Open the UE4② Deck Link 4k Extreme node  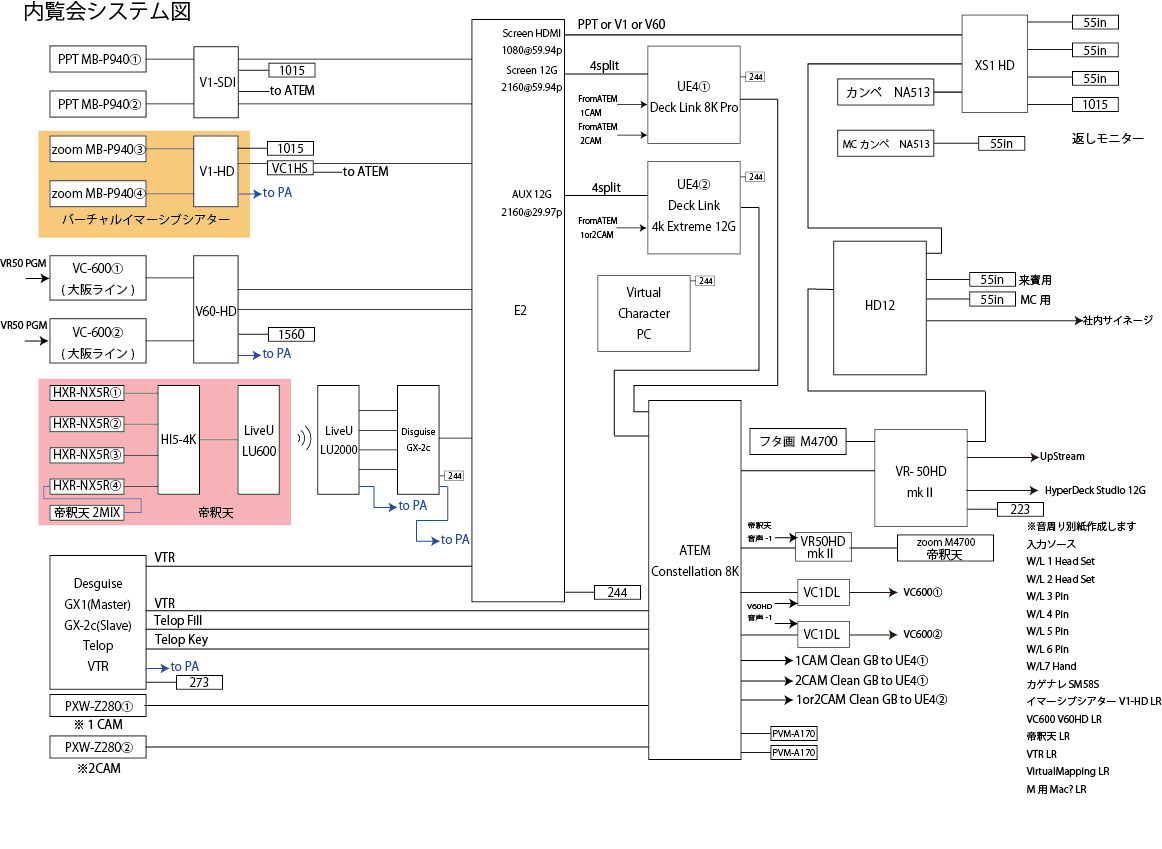click(694, 206)
